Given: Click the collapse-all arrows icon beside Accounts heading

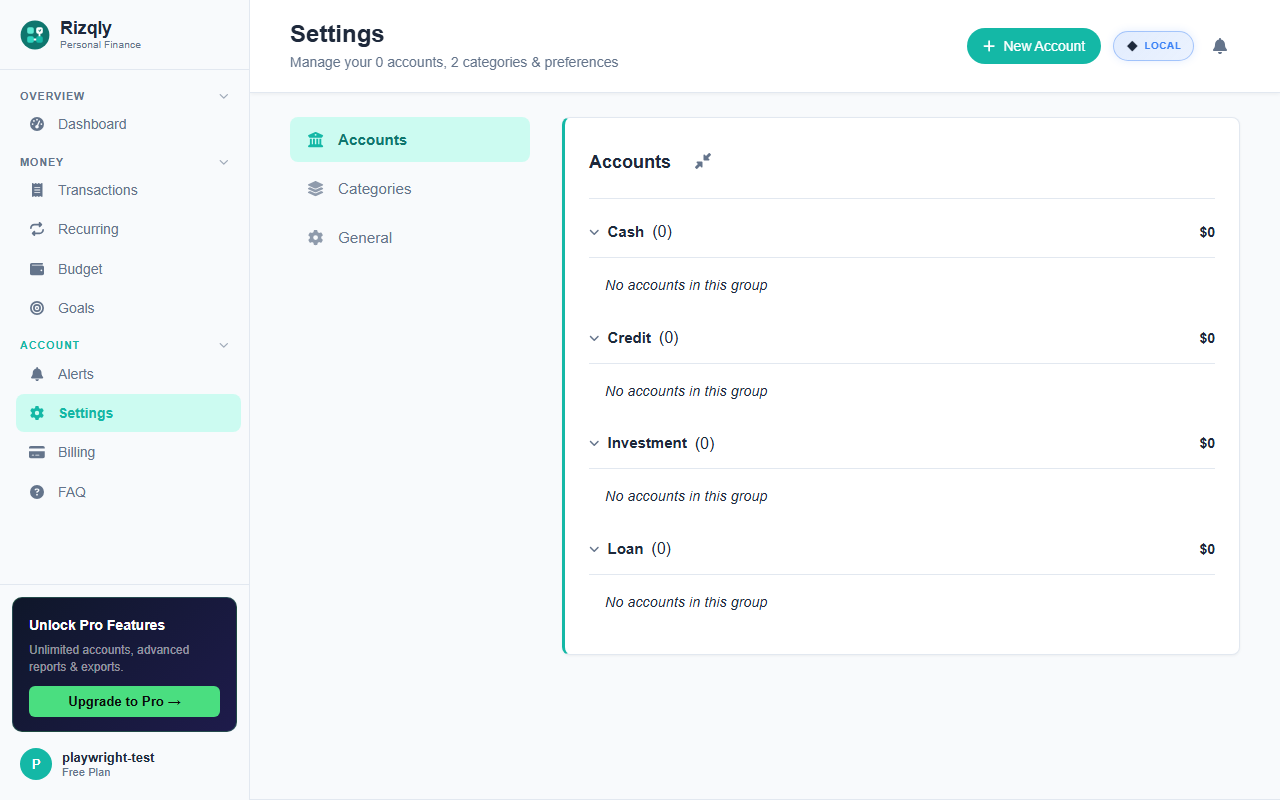Looking at the screenshot, I should pyautogui.click(x=703, y=161).
